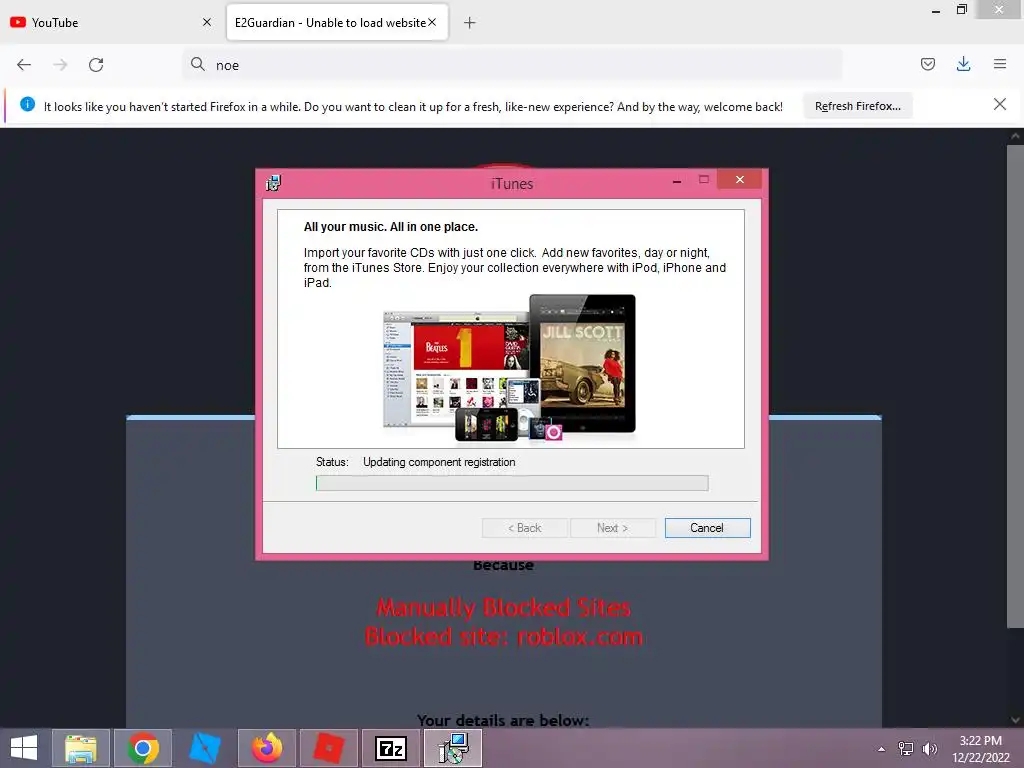
Task: Click the search magnifier in the address bar
Action: (x=197, y=64)
